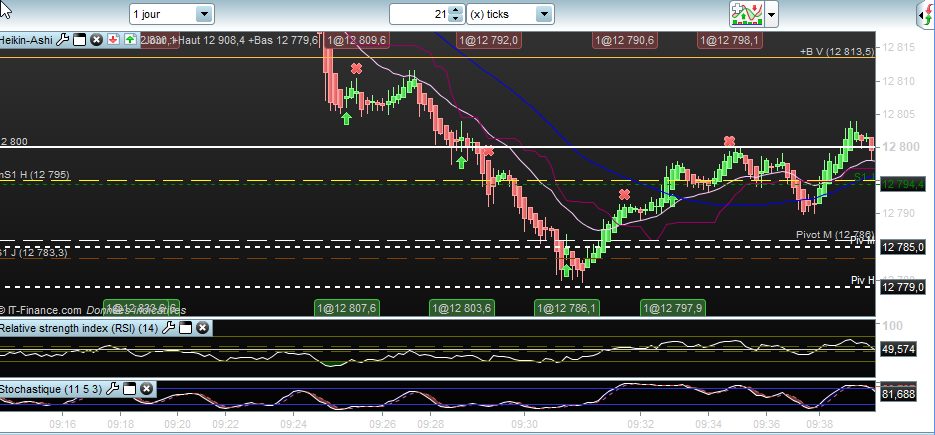This screenshot has width=935, height=435.
Task: Select the buy order label 1@12 797,9
Action: coord(673,308)
